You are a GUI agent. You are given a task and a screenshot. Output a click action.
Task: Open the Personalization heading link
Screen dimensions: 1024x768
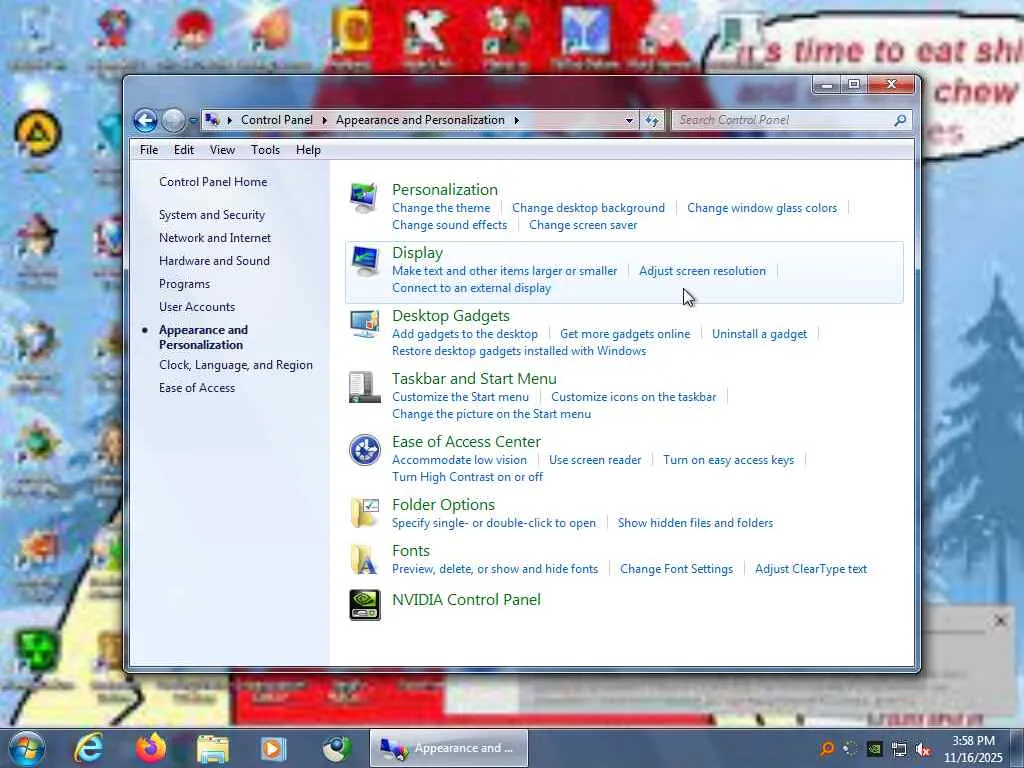[445, 189]
